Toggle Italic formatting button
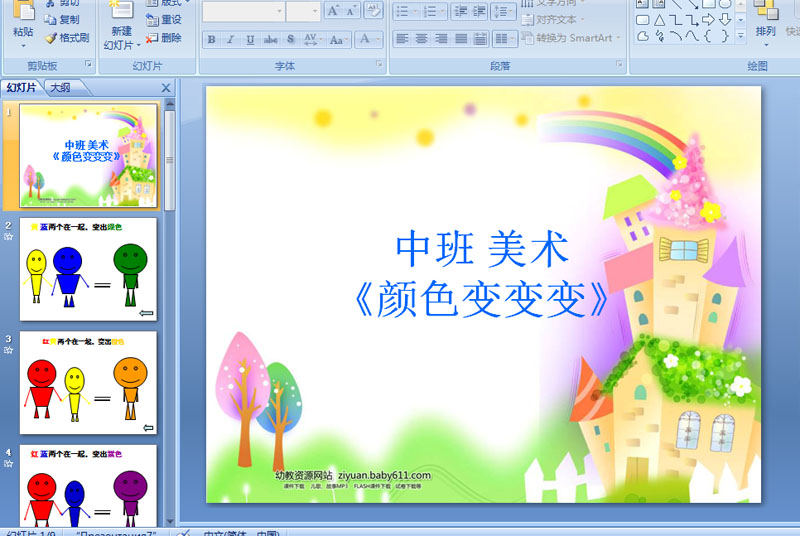This screenshot has height=536, width=800. coord(231,39)
